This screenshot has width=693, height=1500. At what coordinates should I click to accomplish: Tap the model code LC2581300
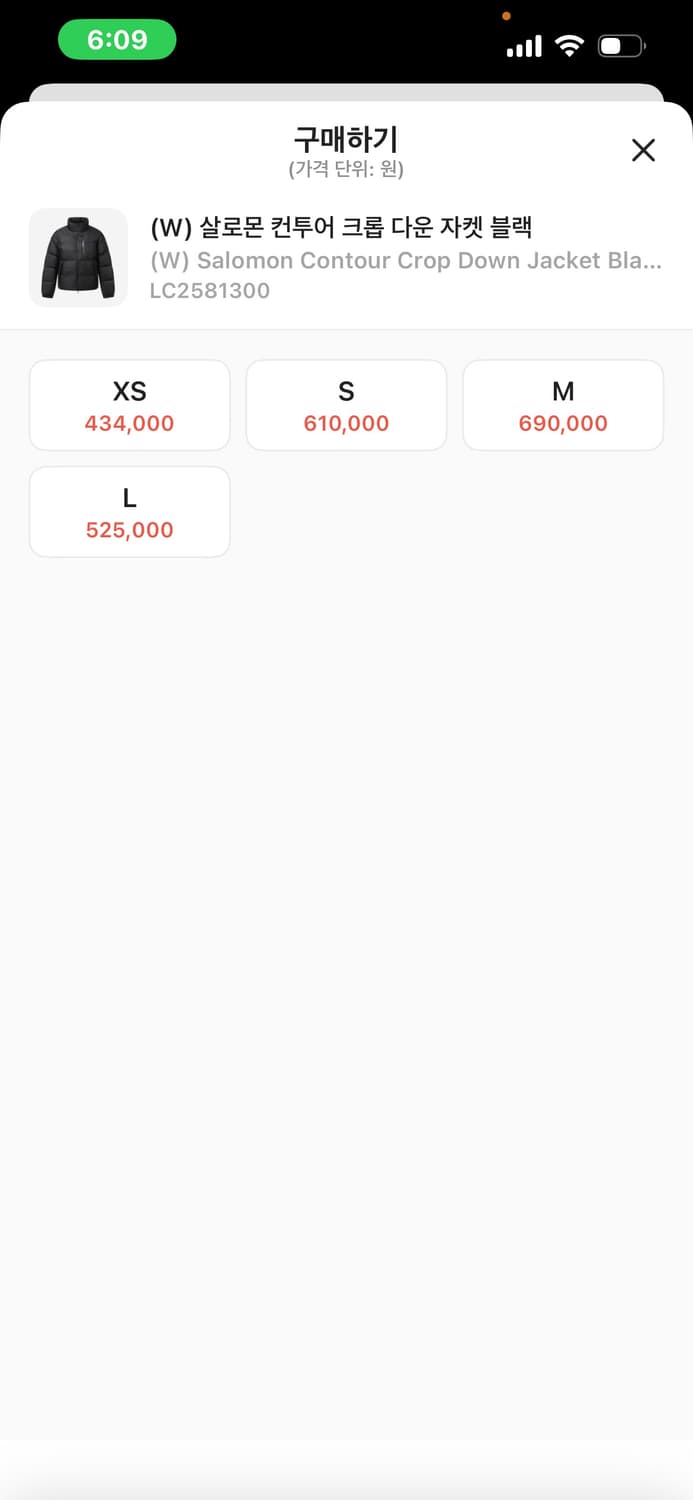(x=209, y=291)
